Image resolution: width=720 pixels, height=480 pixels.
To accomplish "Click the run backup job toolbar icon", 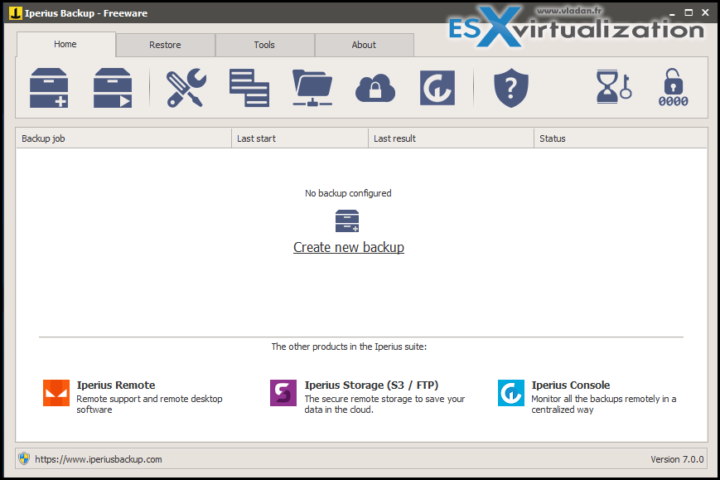I will 112,88.
